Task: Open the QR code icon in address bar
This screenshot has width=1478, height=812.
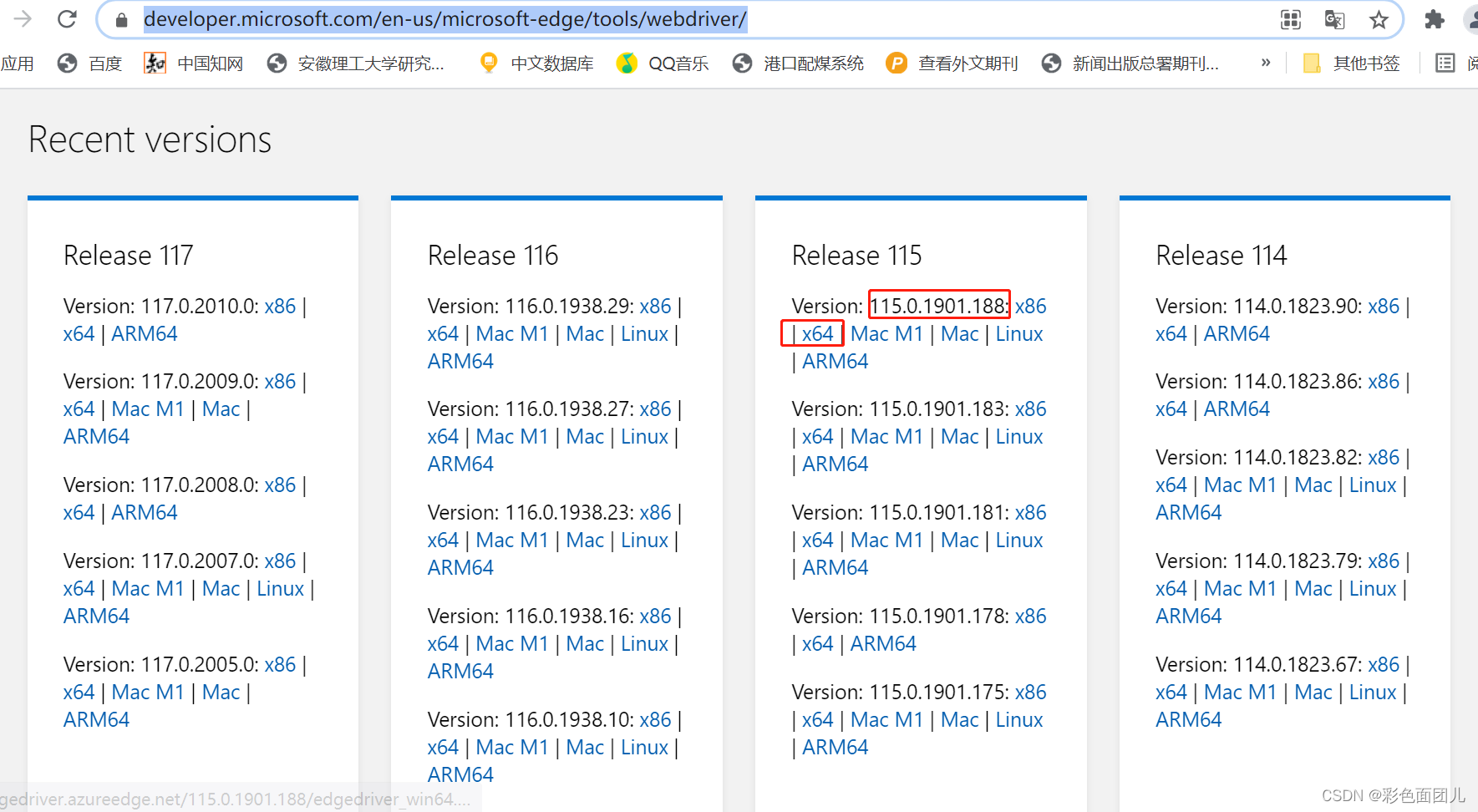Action: [x=1291, y=20]
